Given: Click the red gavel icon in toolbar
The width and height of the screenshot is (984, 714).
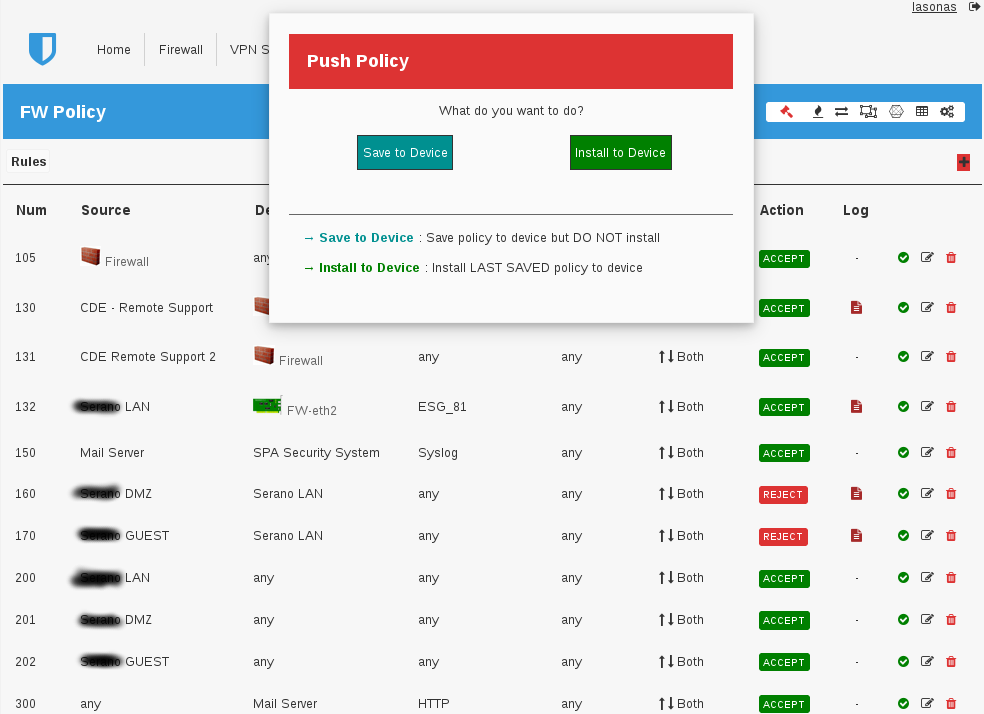Looking at the screenshot, I should 786,112.
